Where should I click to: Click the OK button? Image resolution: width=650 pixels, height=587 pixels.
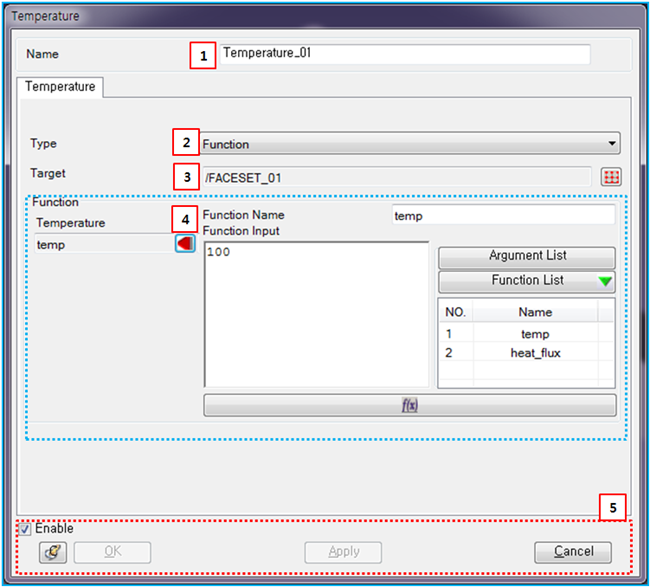click(x=112, y=552)
